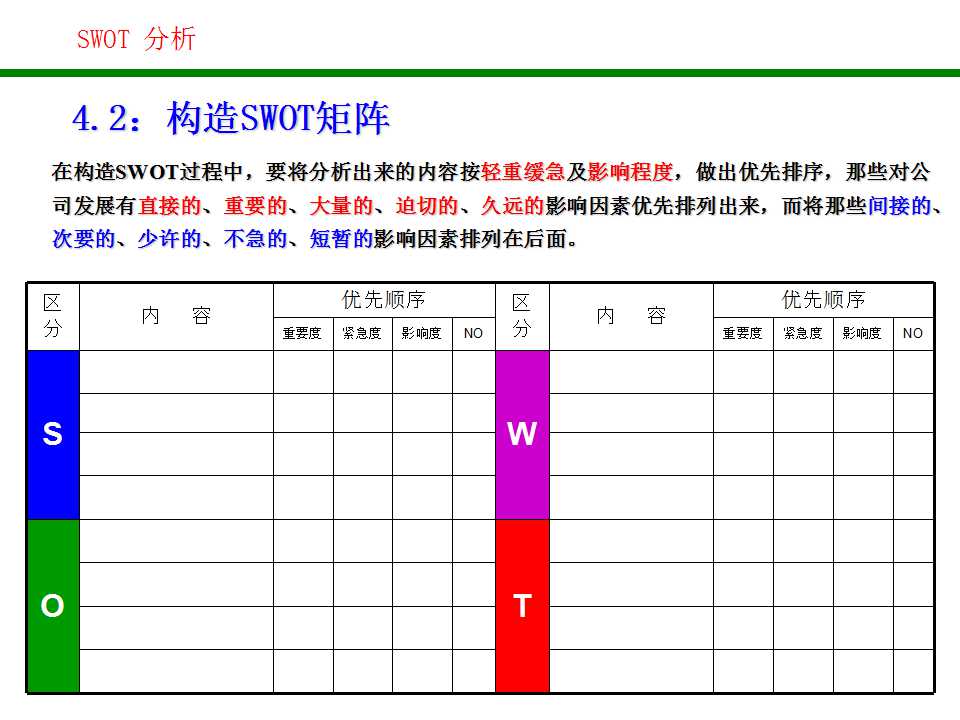Screen dimensions: 960x720
Task: Select the magenta W quadrant block
Action: (522, 435)
